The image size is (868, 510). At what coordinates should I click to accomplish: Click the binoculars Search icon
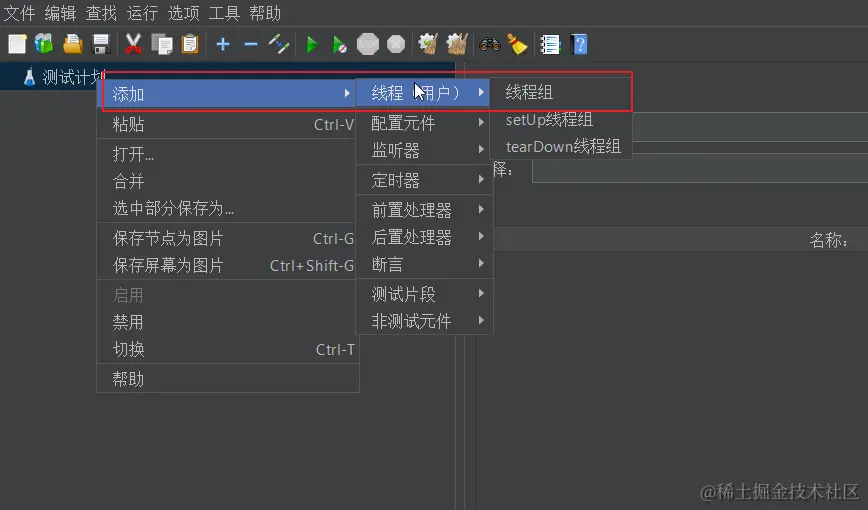(490, 44)
